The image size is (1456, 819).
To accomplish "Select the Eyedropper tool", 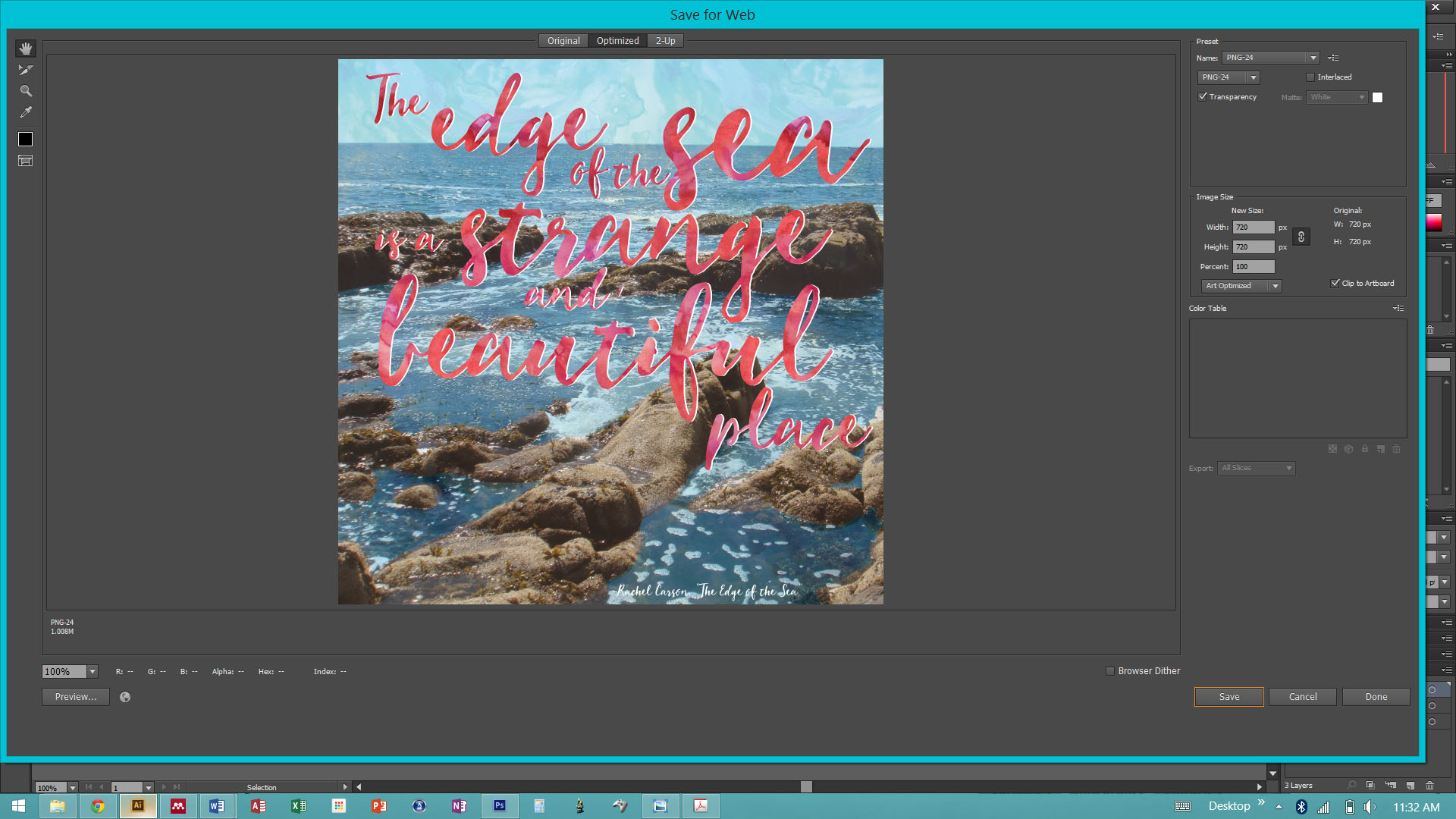I will [x=26, y=112].
